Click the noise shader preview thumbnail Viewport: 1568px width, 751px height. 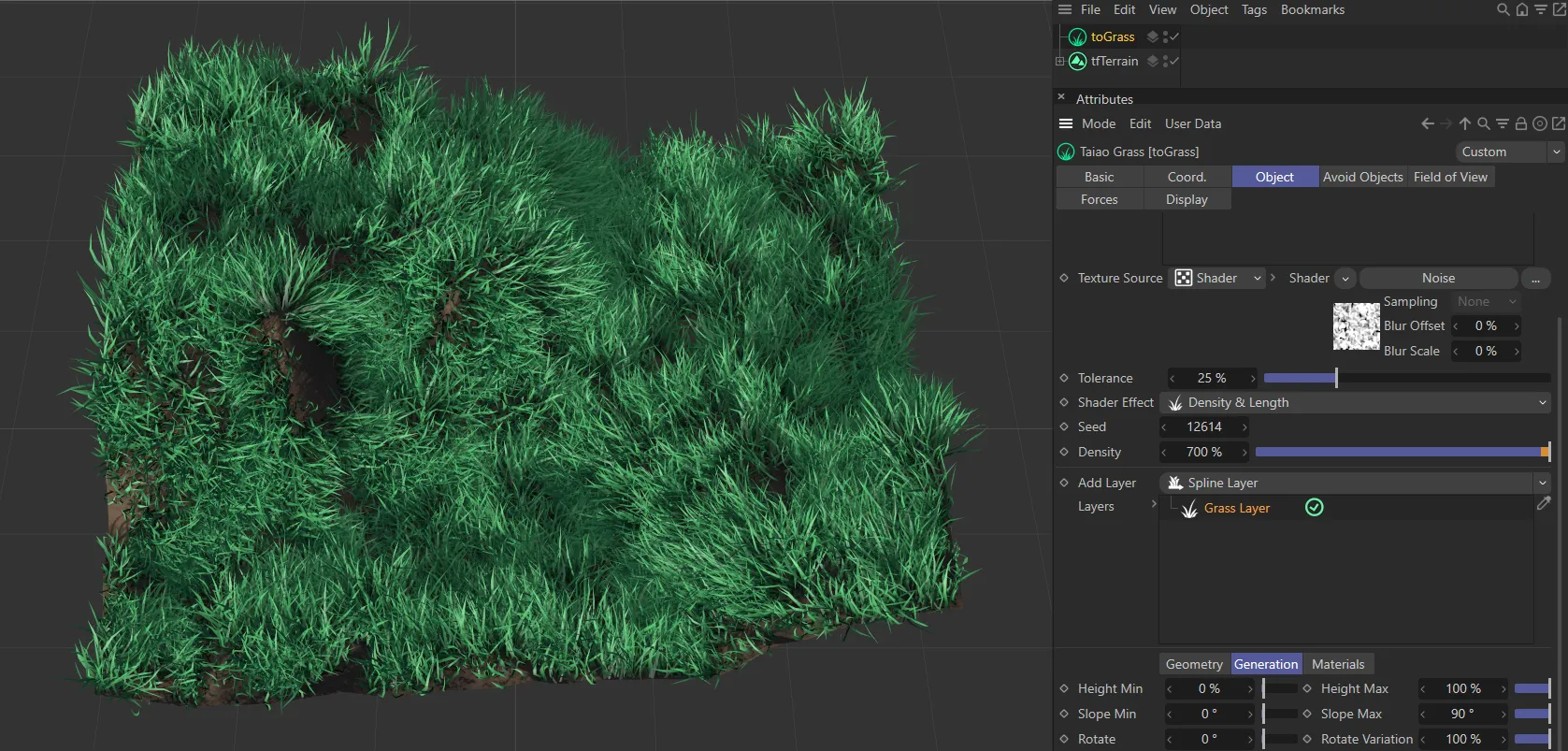[x=1356, y=326]
